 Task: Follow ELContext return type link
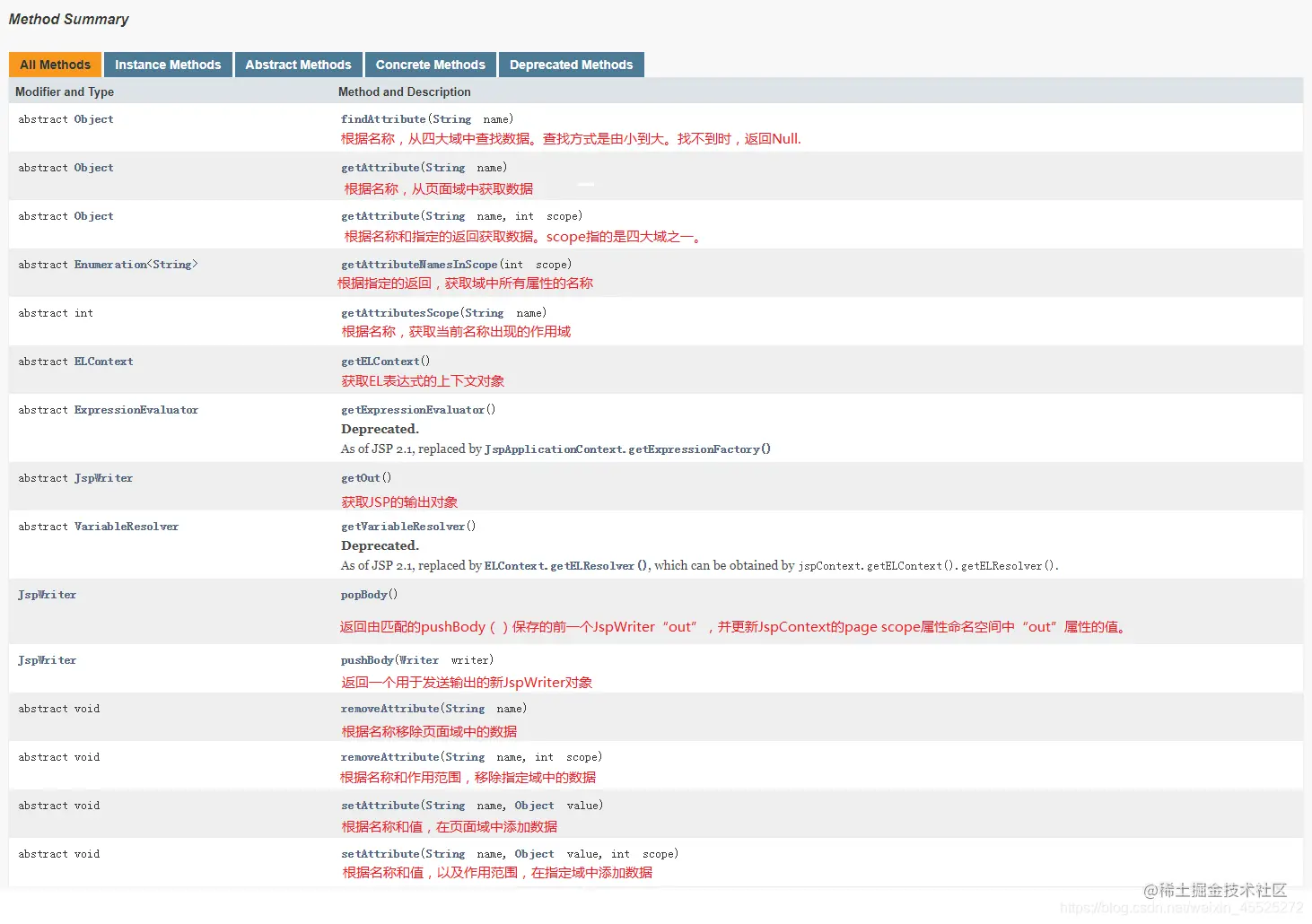click(x=104, y=362)
